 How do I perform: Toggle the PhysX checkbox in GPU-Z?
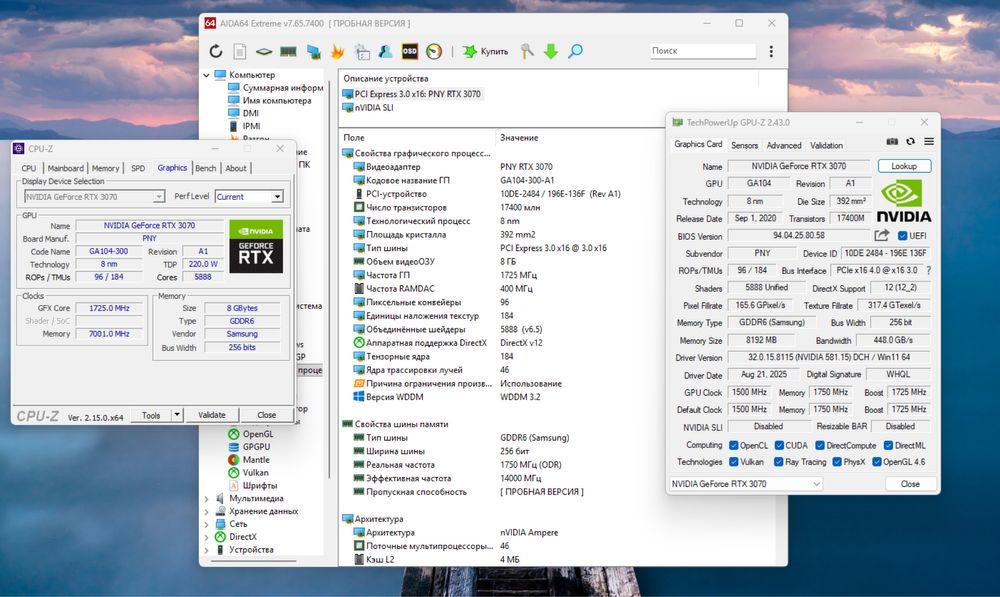837,462
